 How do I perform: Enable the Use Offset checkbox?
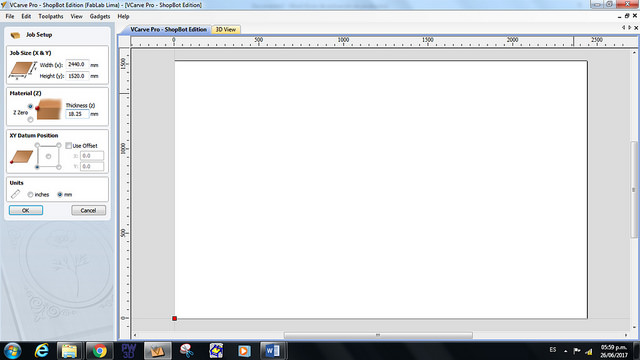pos(69,146)
